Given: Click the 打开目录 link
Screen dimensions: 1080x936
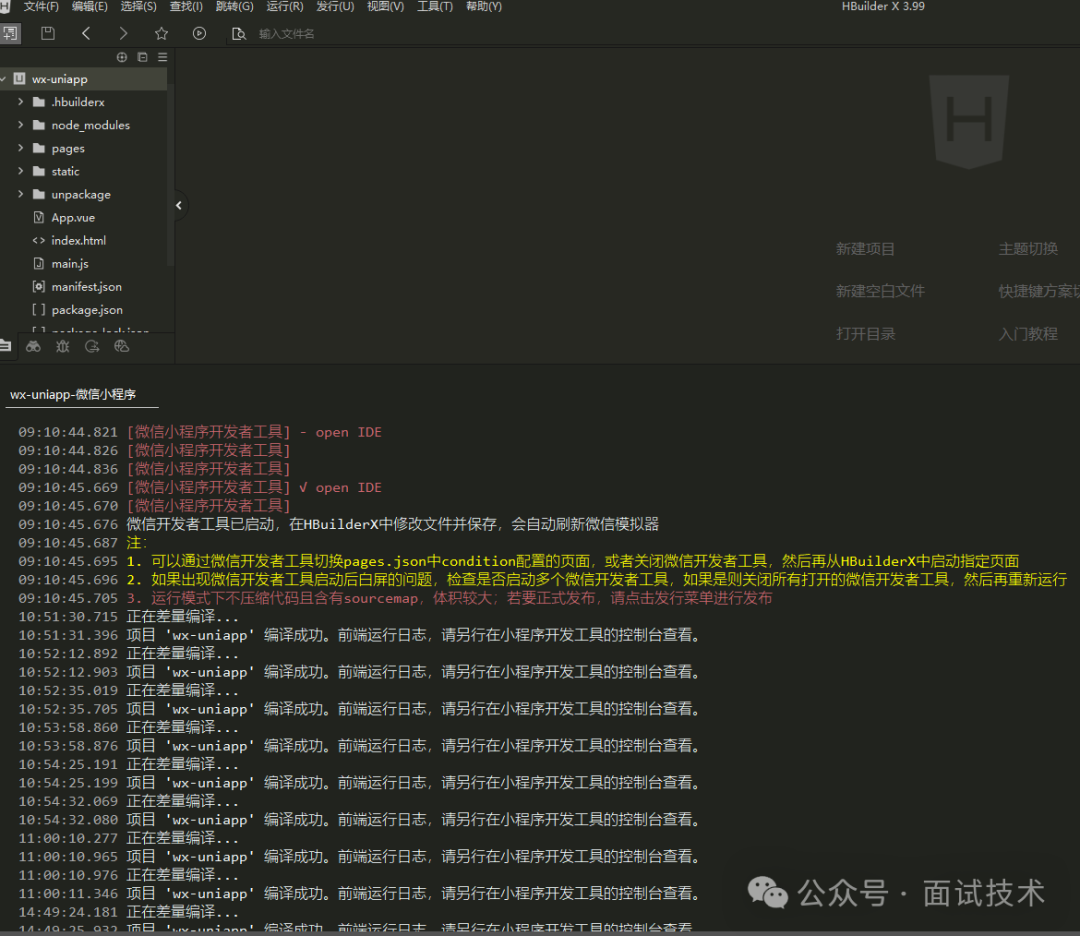Looking at the screenshot, I should click(865, 334).
